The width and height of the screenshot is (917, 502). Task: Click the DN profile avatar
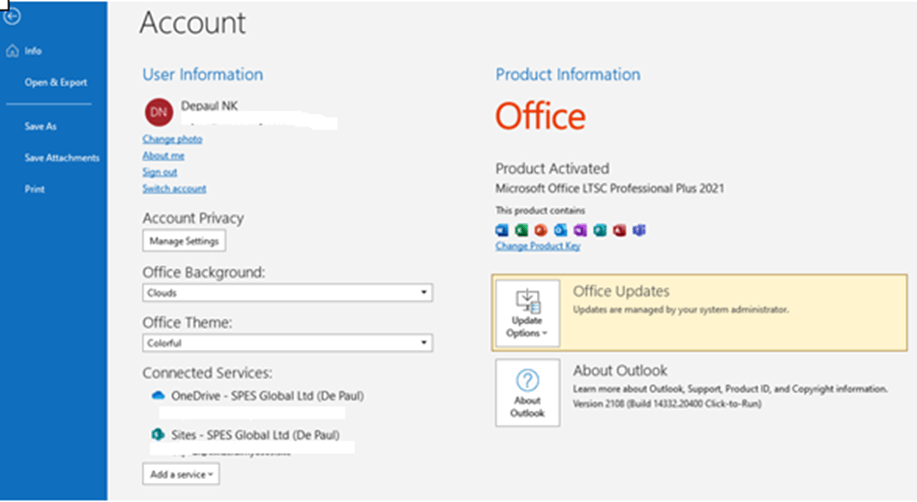[158, 112]
